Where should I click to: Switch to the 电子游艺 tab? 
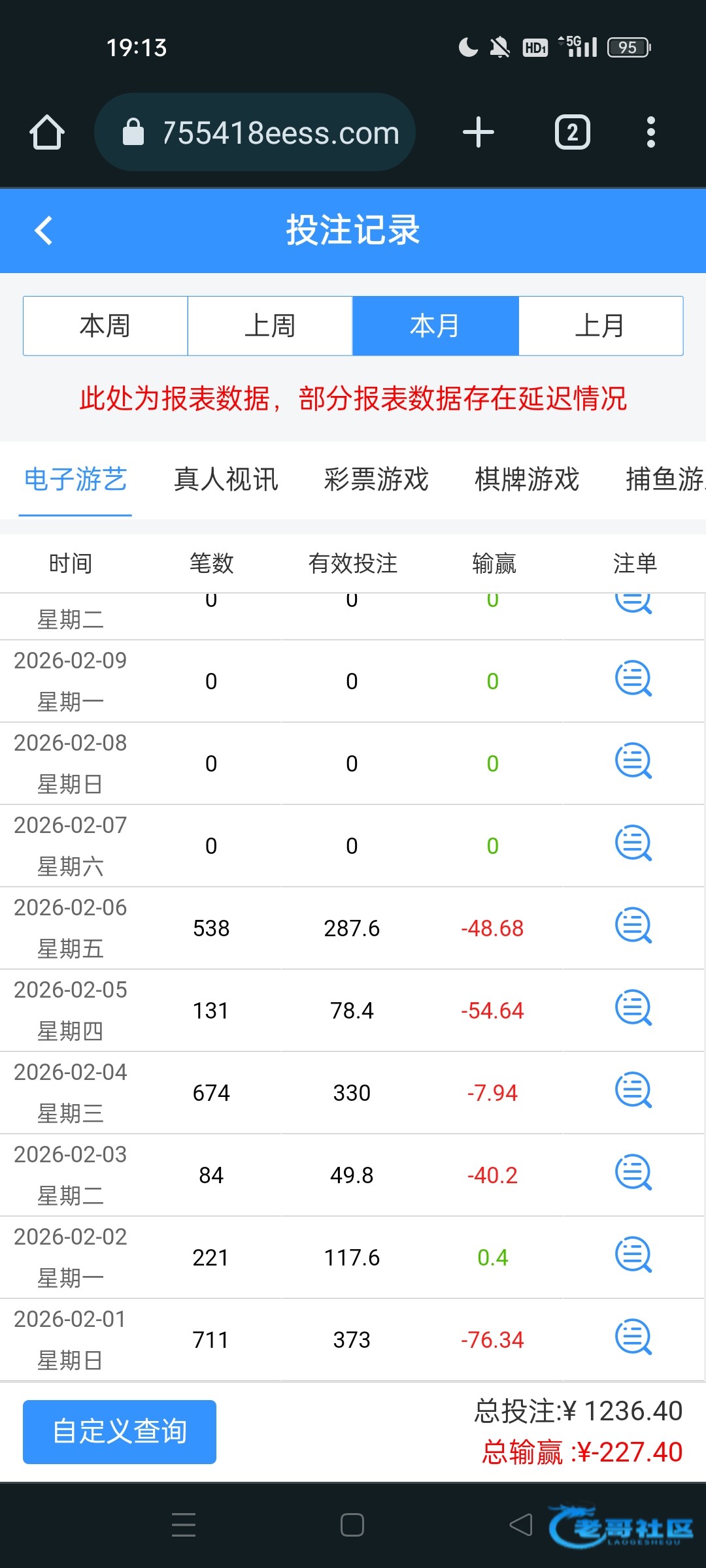point(76,480)
